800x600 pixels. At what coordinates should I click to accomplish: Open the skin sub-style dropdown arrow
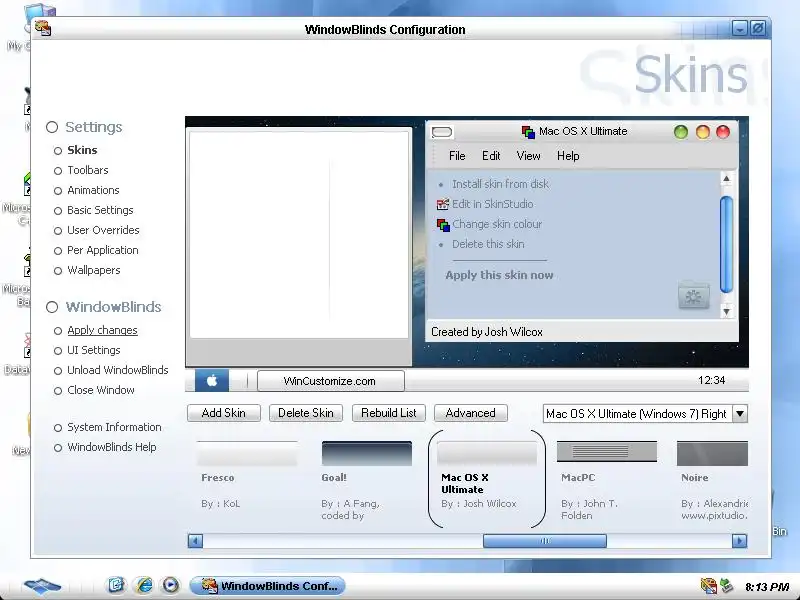pyautogui.click(x=740, y=413)
